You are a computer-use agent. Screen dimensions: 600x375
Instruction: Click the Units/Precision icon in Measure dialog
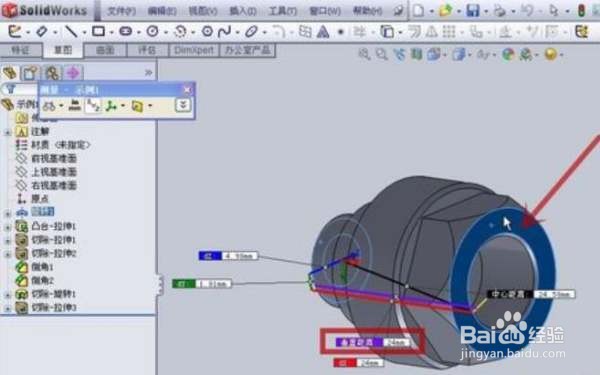pyautogui.click(x=75, y=106)
